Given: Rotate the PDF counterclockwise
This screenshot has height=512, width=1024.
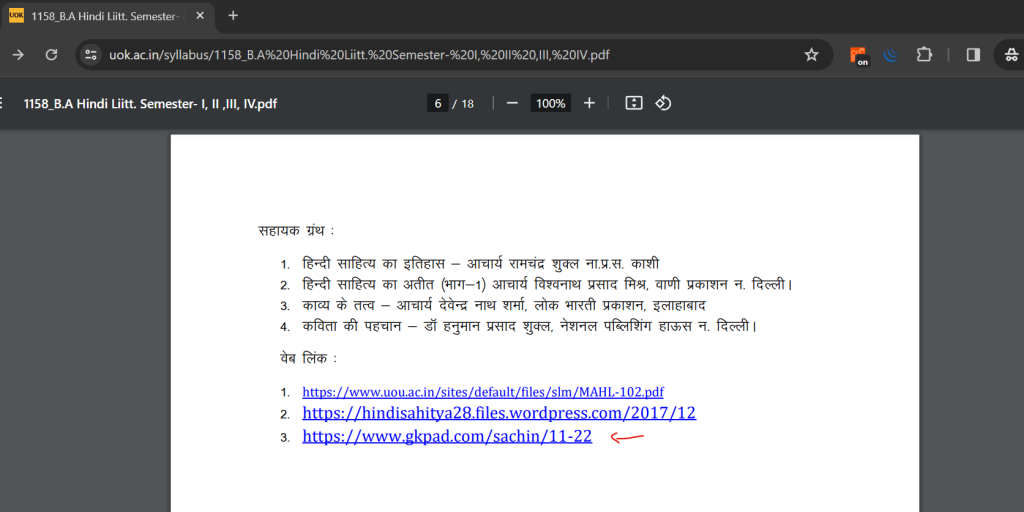Looking at the screenshot, I should coord(663,103).
